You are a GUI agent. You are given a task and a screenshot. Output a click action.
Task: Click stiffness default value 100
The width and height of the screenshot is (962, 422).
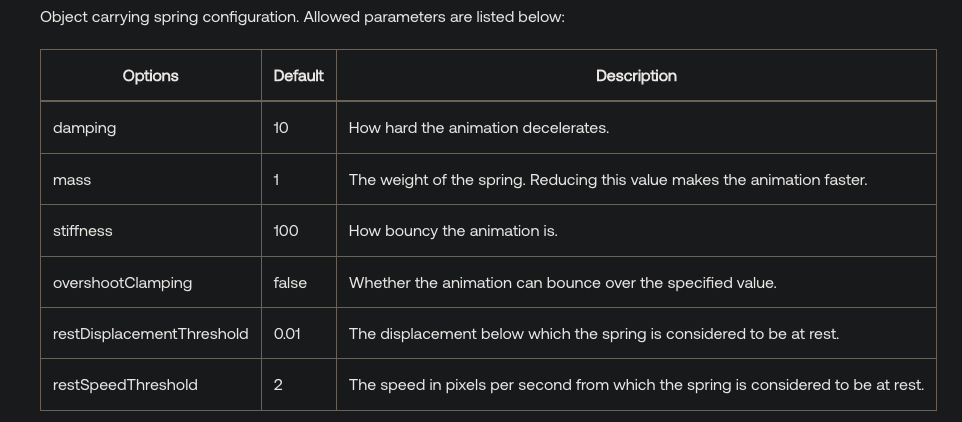(286, 231)
